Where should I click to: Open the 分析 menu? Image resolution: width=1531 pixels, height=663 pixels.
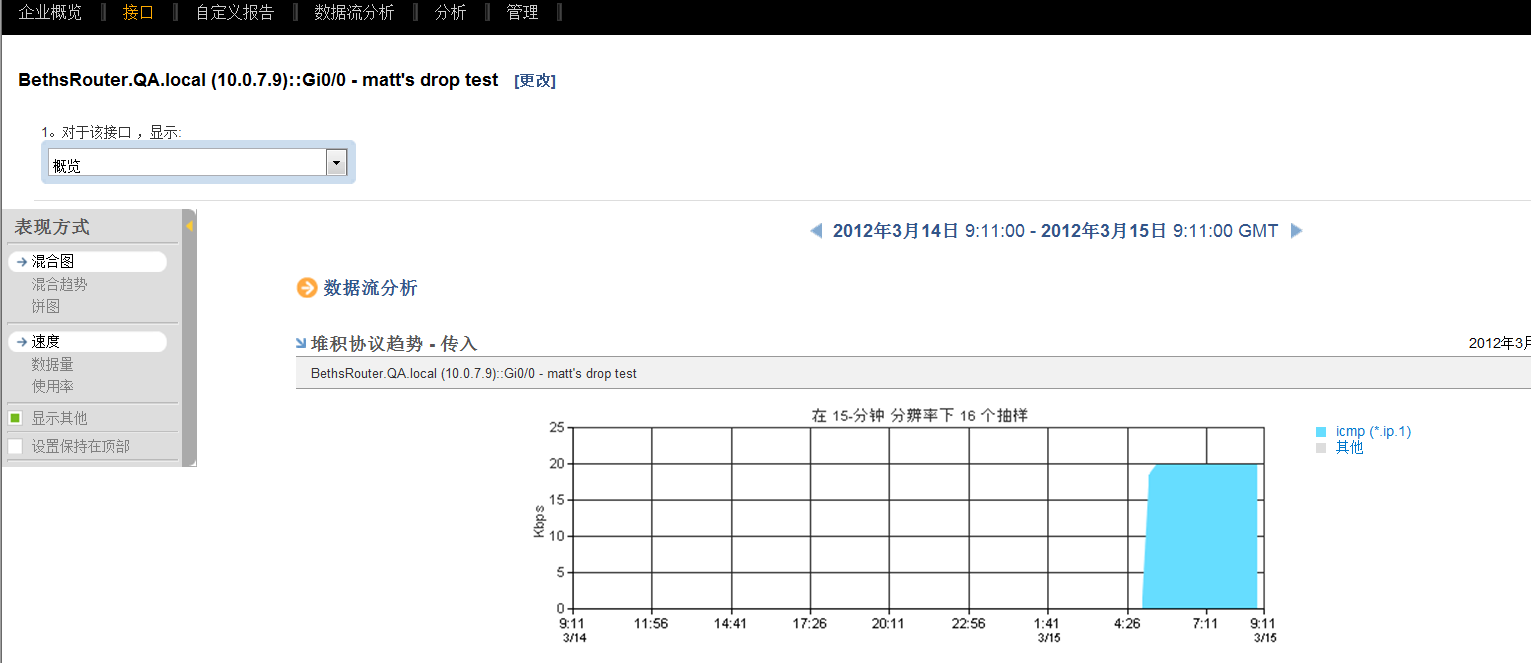[x=450, y=13]
